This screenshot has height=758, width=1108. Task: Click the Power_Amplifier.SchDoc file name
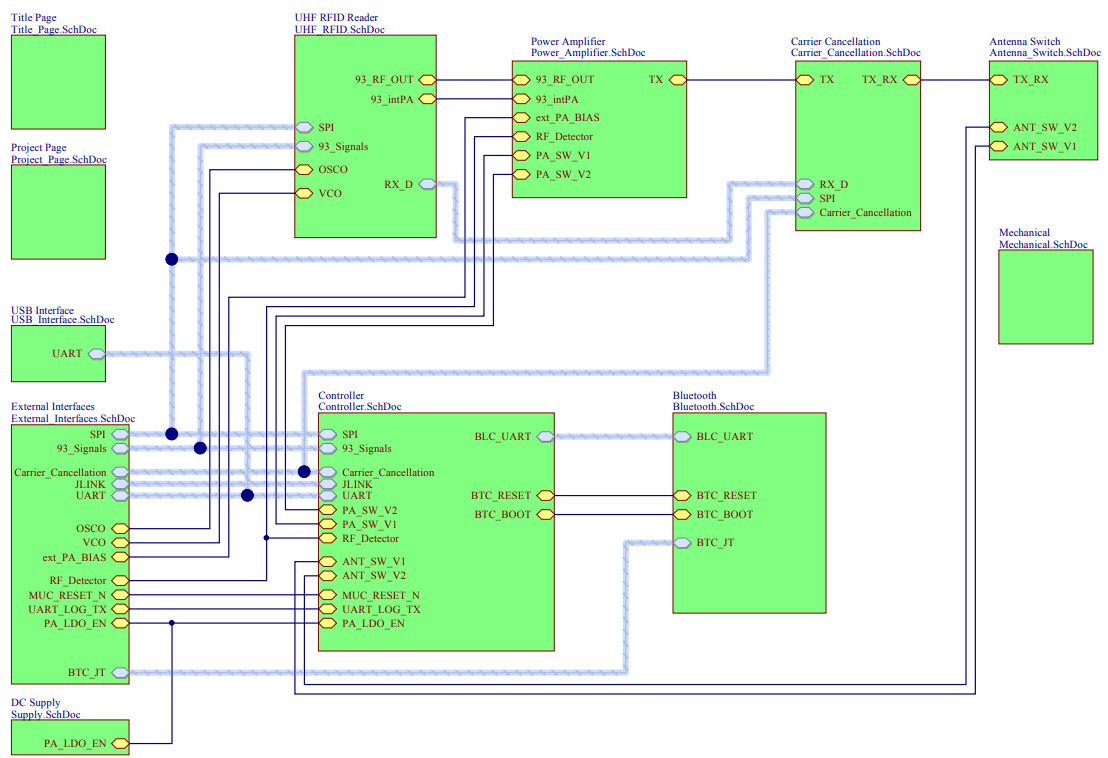(588, 53)
